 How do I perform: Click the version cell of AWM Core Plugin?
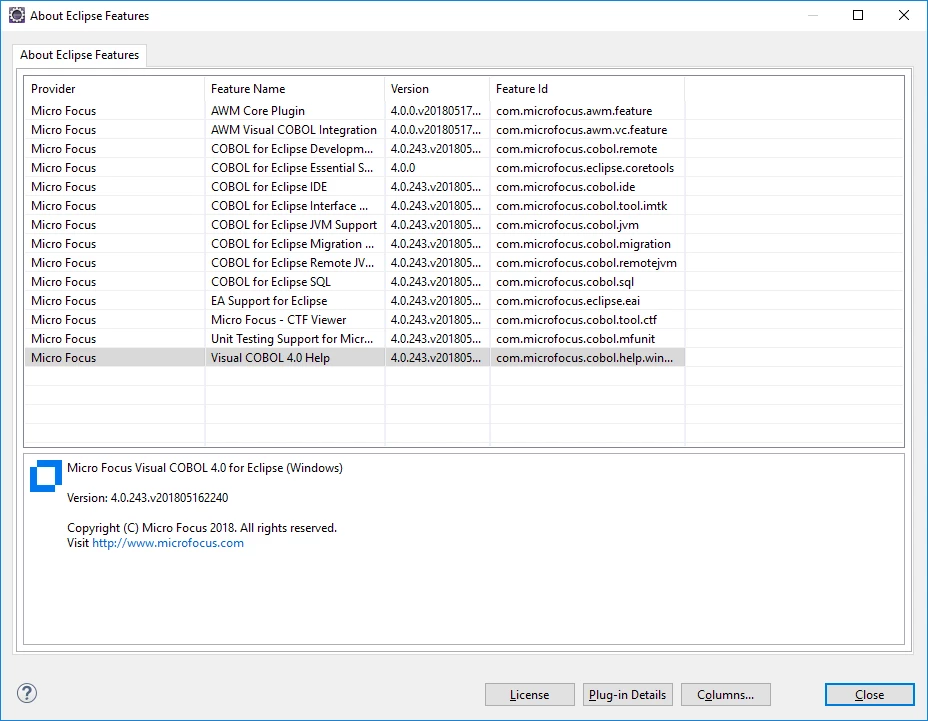(436, 111)
